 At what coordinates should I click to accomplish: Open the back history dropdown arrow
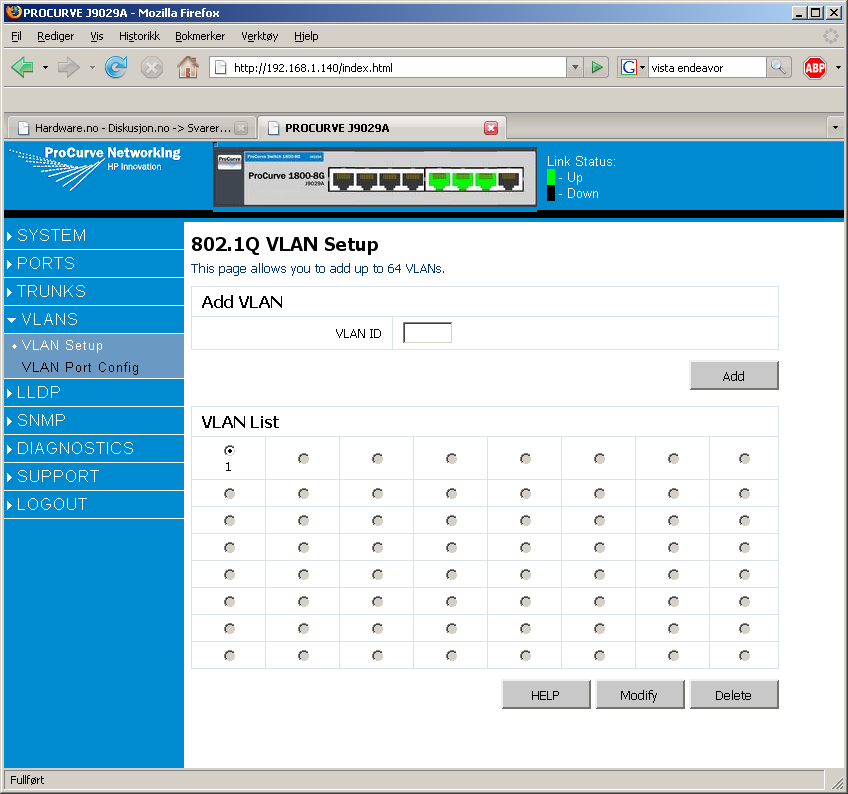45,68
